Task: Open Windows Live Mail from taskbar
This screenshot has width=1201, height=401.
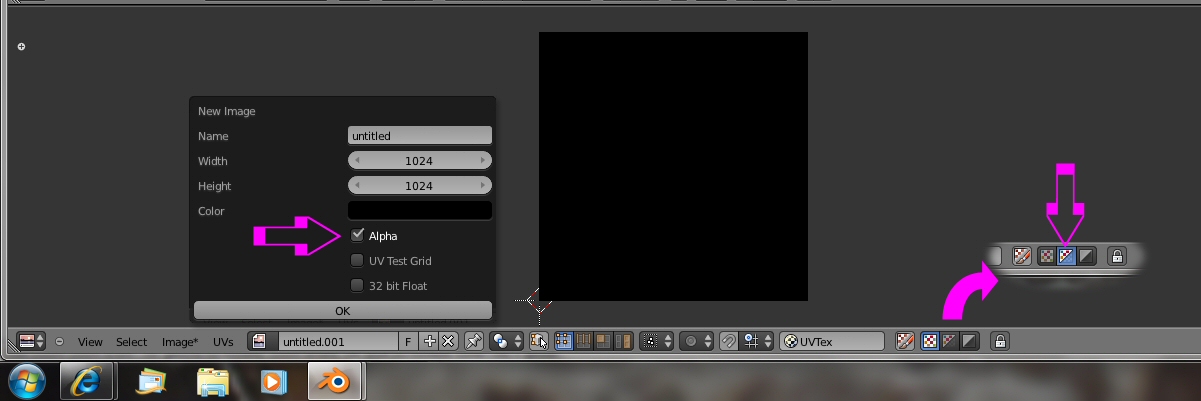Action: pos(152,382)
